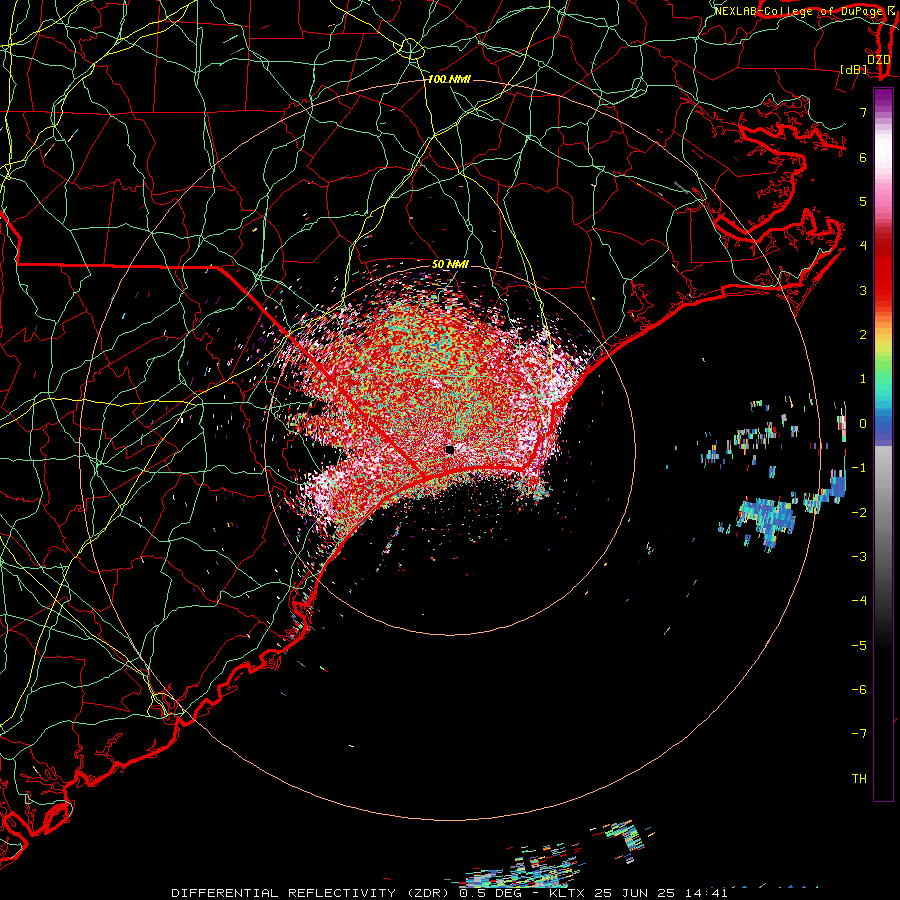Screen dimensions: 900x900
Task: Click the 7 value on the color scale
Action: [863, 112]
